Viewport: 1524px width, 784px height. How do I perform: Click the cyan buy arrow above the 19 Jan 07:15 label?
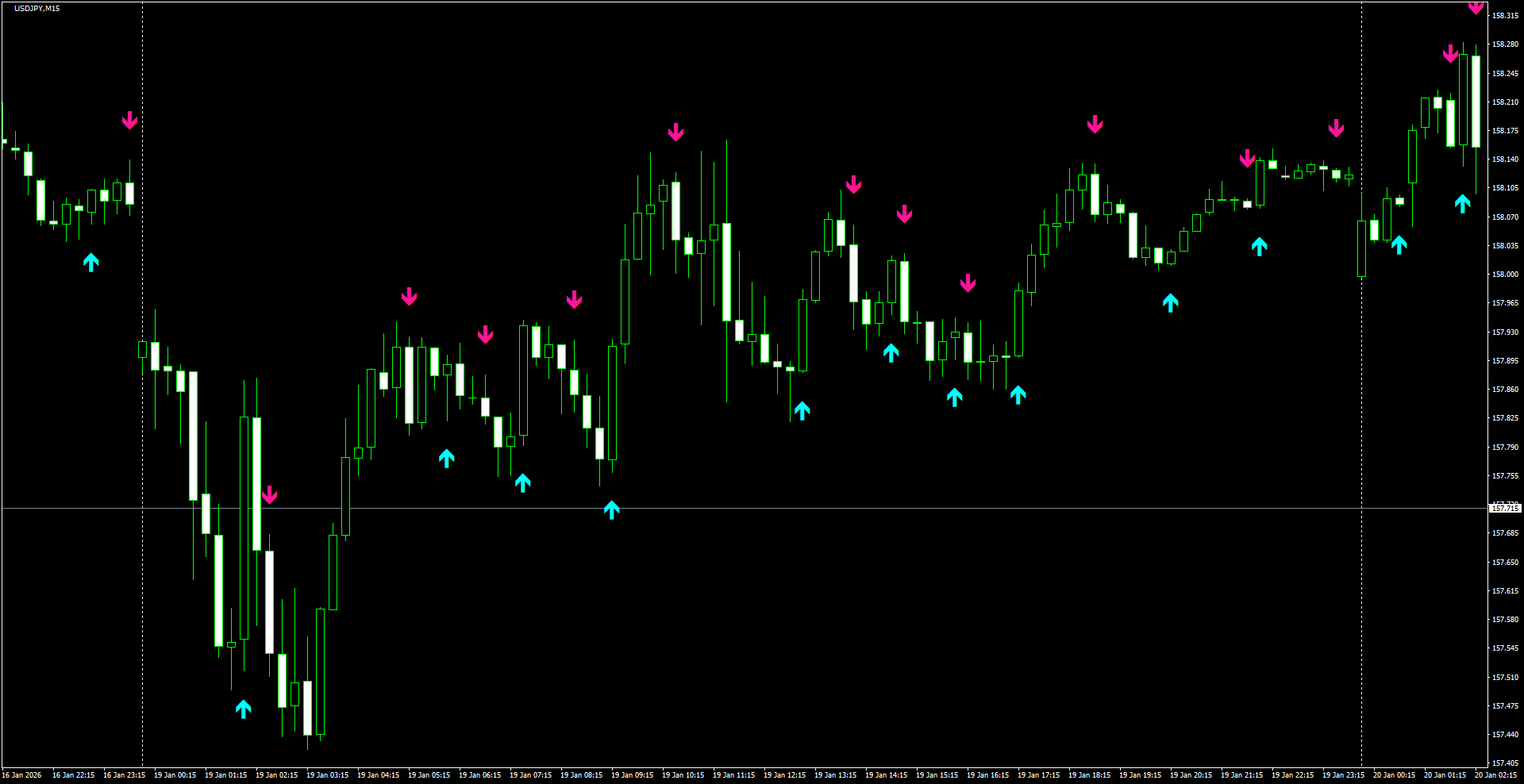(x=523, y=482)
